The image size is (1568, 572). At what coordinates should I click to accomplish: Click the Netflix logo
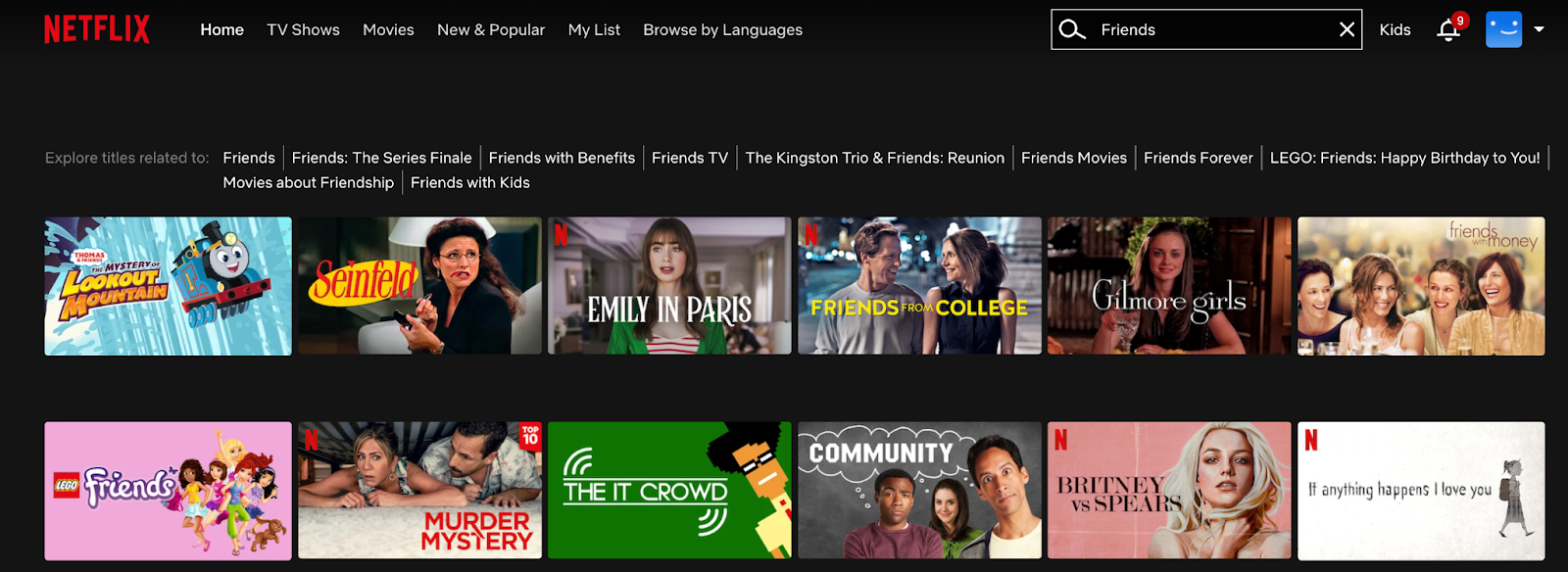tap(97, 29)
